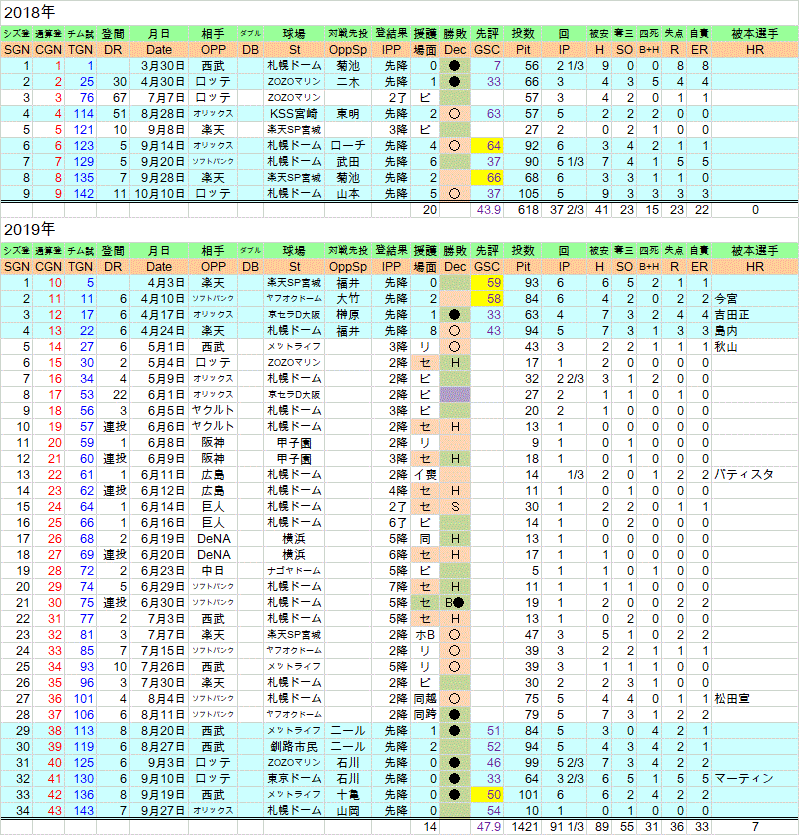Select opposing starter 榊原 cell
This screenshot has width=799, height=835.
pos(348,315)
